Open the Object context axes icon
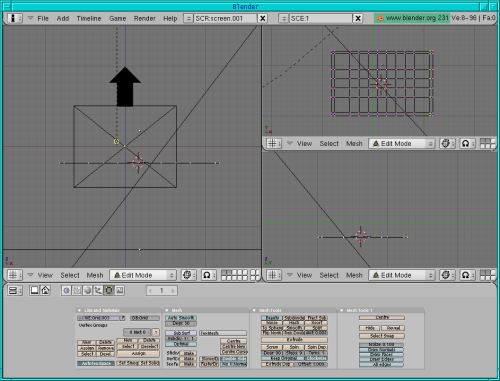Viewport: 500px width, 381px height. click(98, 291)
